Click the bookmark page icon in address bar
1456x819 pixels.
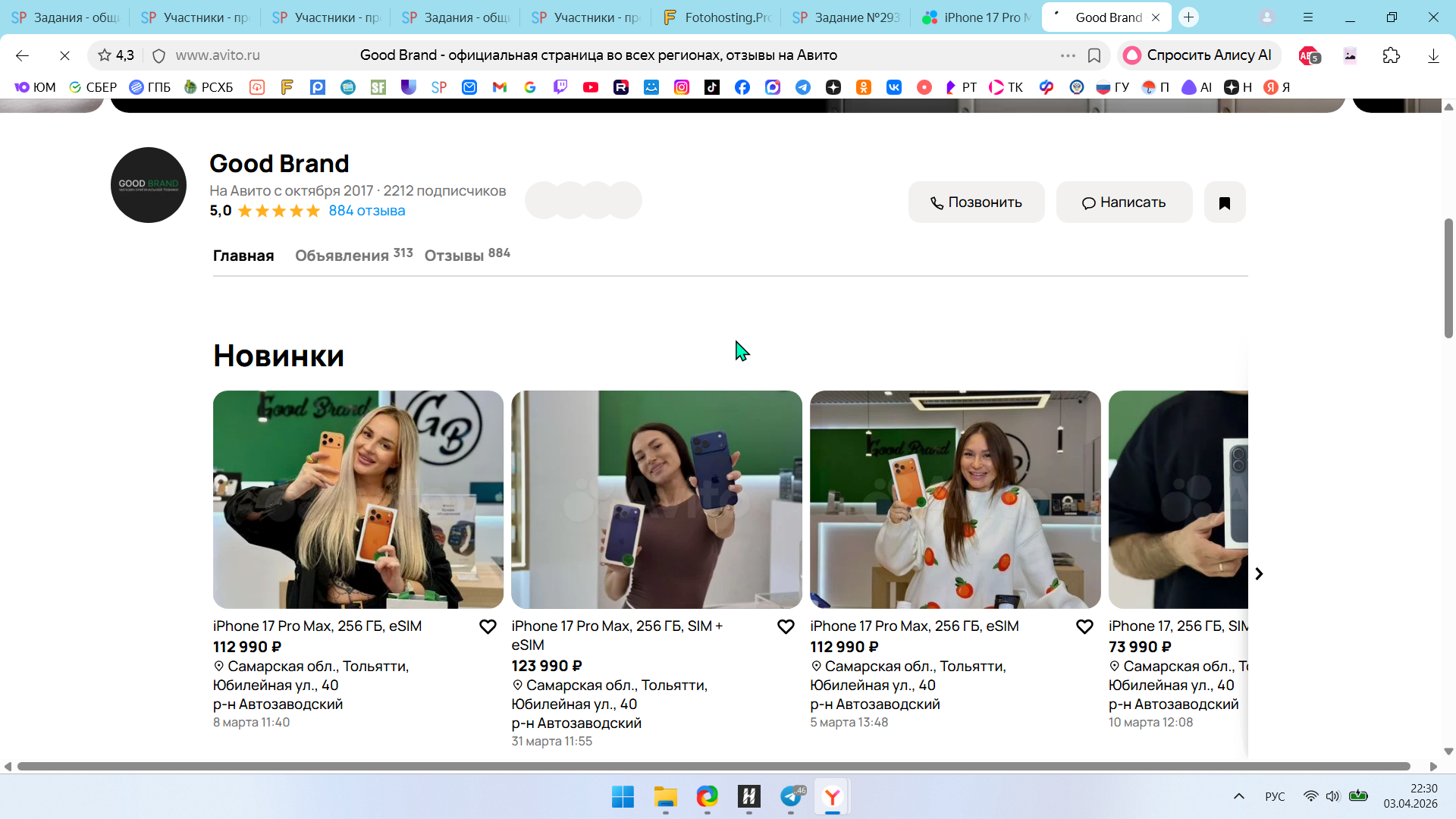click(x=1094, y=55)
